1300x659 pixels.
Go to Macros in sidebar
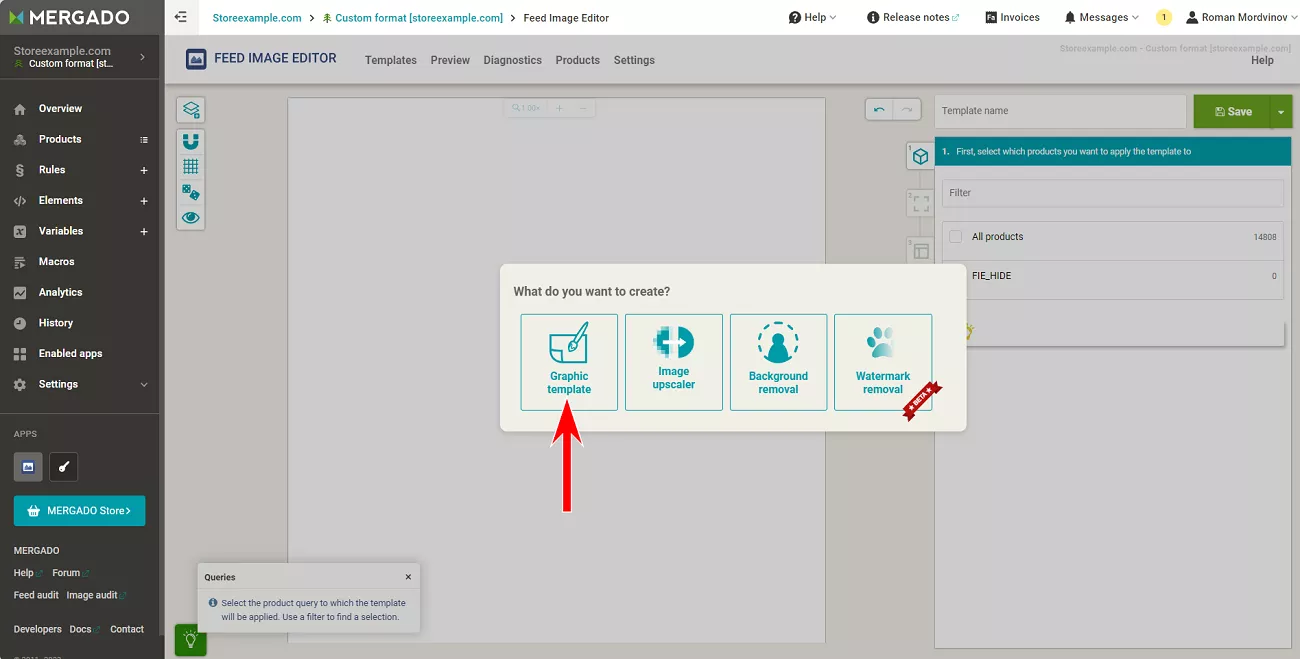point(56,261)
